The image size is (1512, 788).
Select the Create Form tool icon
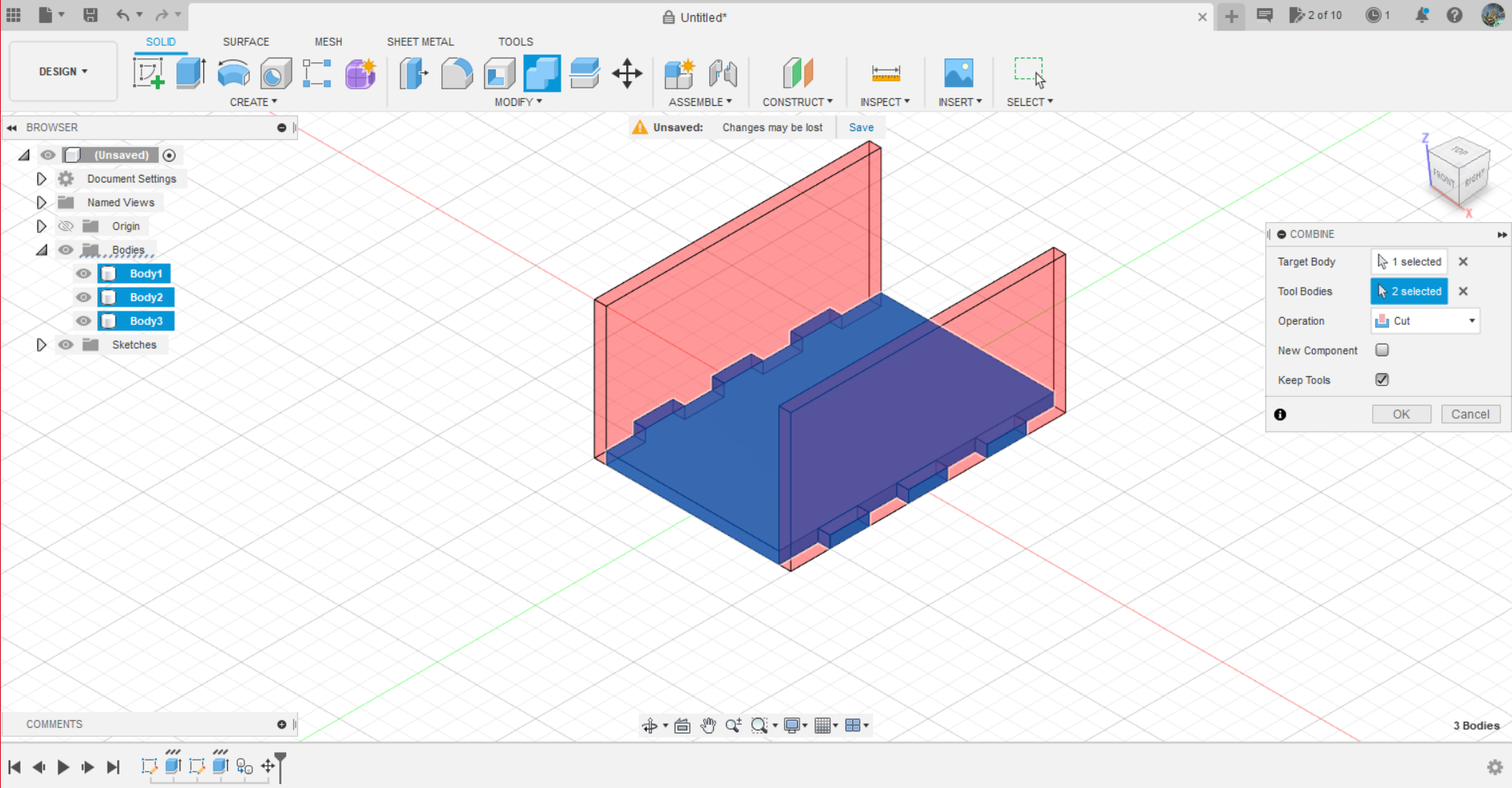point(361,74)
